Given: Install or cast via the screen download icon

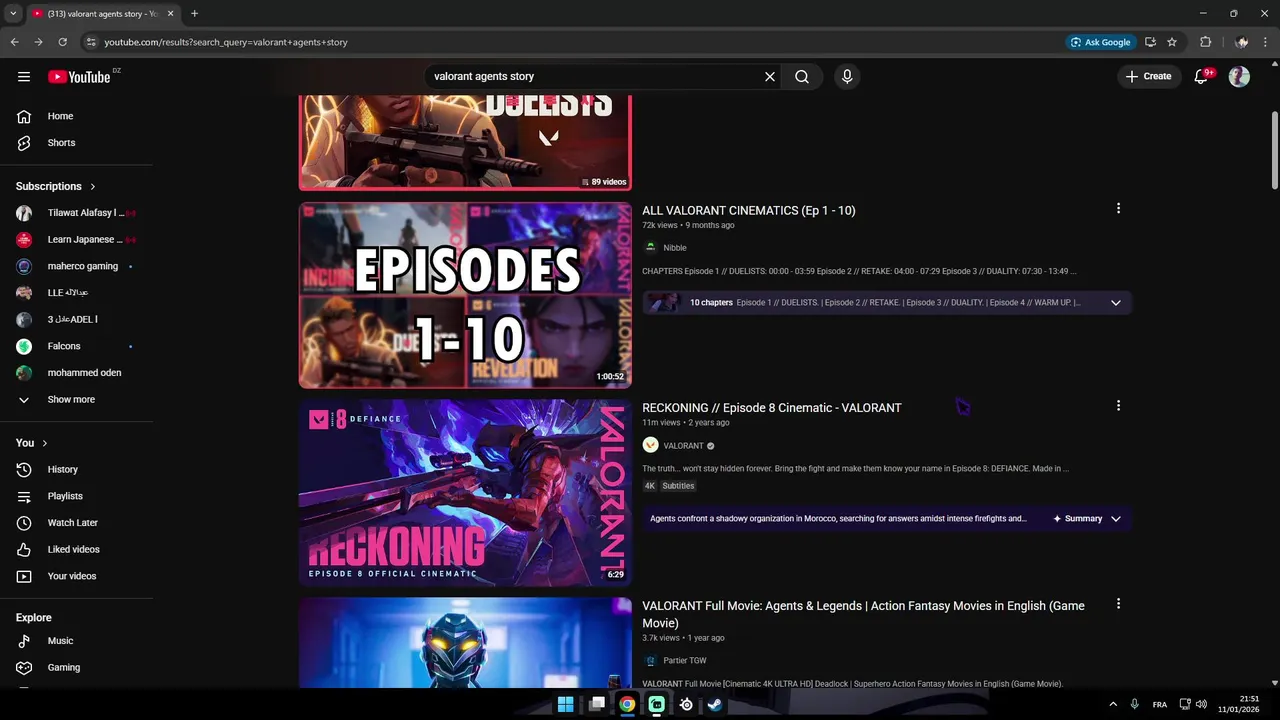Looking at the screenshot, I should (x=1150, y=42).
